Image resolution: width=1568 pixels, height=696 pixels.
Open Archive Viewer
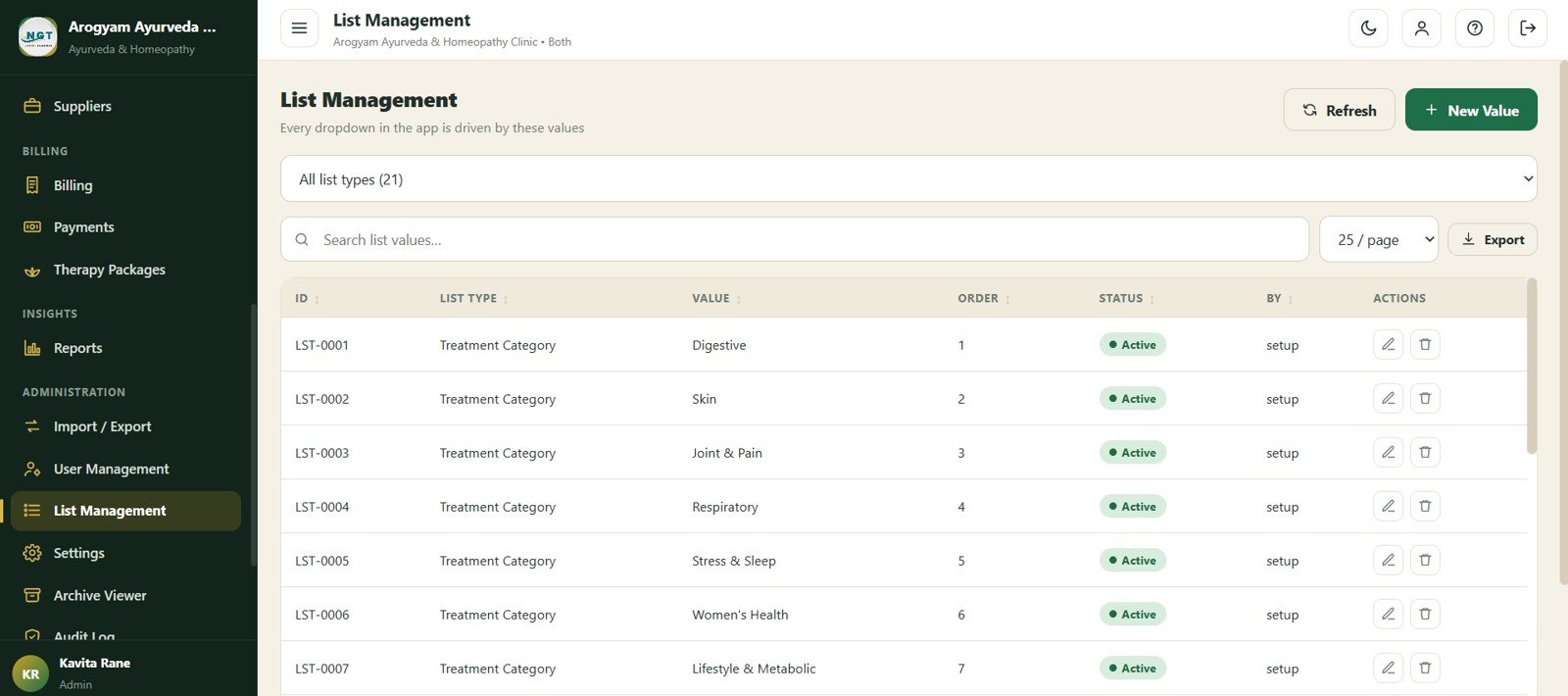click(x=125, y=595)
